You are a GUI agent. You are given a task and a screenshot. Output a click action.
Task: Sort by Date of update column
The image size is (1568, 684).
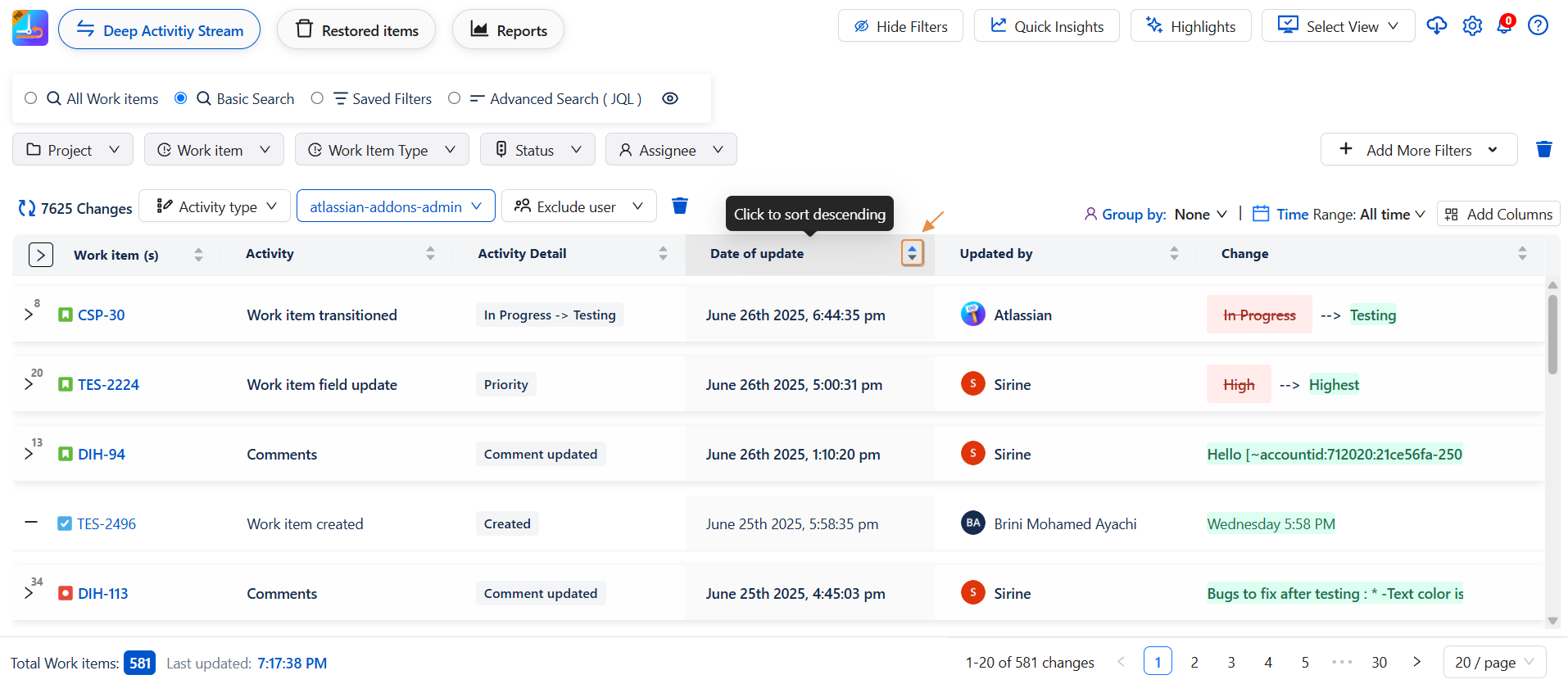coord(912,253)
